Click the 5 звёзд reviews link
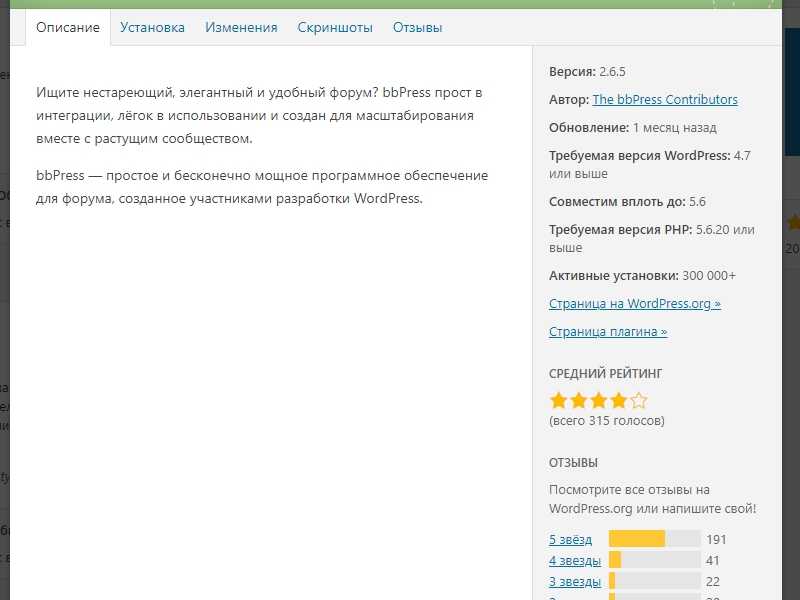800x600 pixels. (x=570, y=539)
